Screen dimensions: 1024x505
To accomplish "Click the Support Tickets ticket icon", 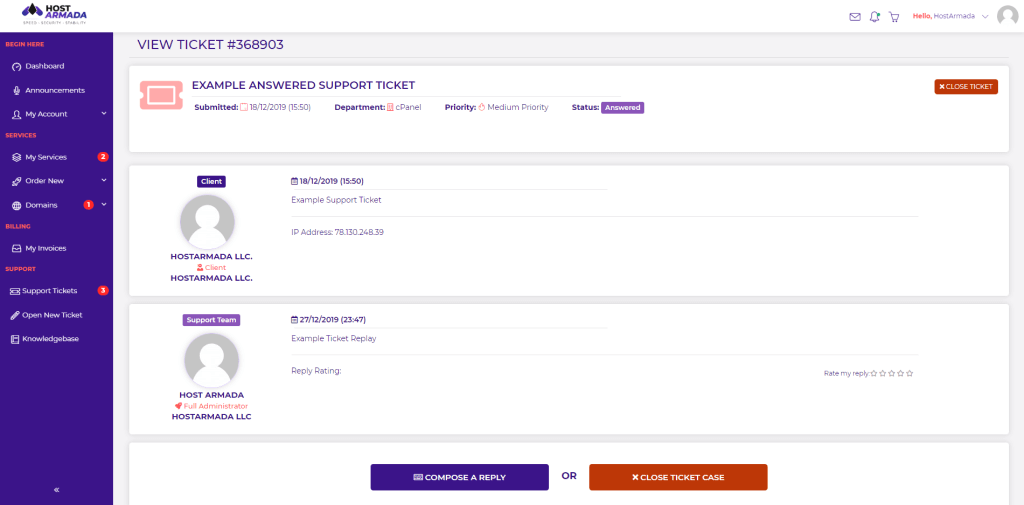I will (x=14, y=291).
